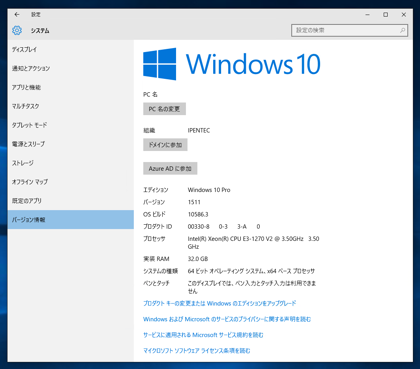This screenshot has height=369, width=420.
Task: Click the ペンとタッチ label
Action: 156,283
